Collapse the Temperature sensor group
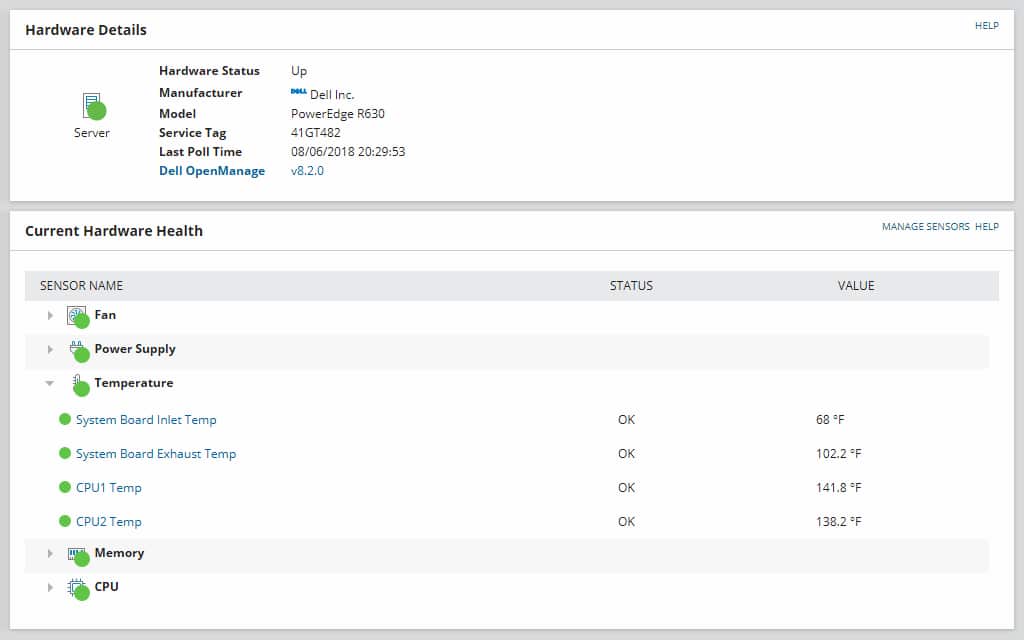Viewport: 1024px width, 640px height. point(50,382)
